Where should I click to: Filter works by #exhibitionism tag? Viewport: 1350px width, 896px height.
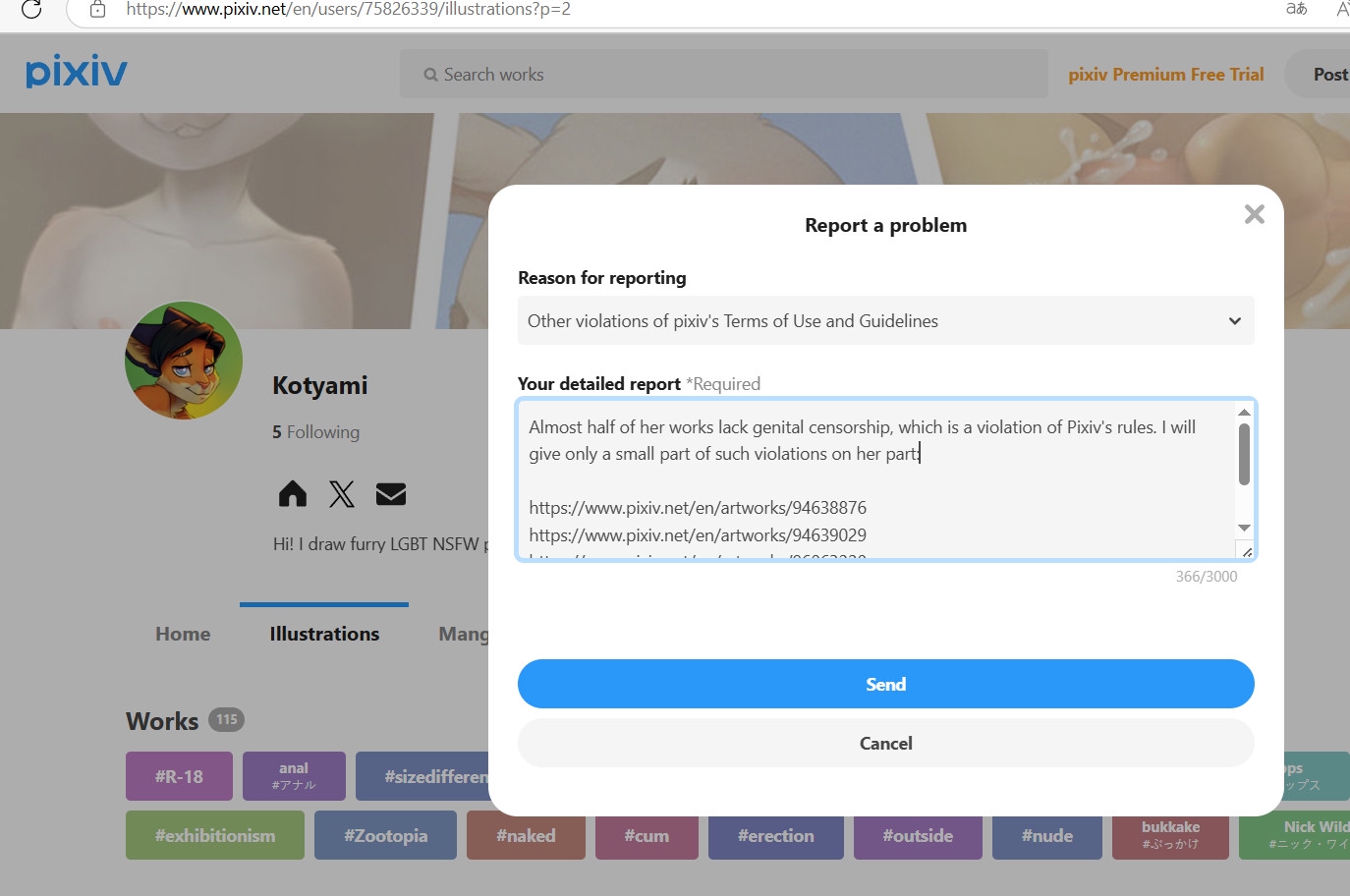point(214,835)
